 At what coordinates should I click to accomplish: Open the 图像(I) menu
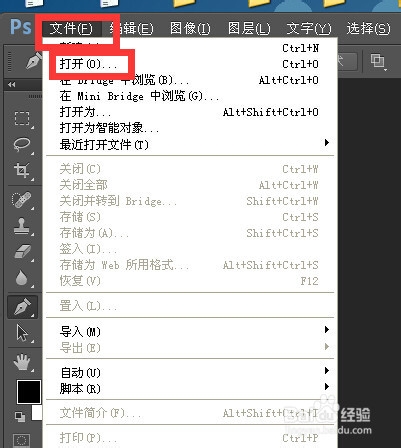(x=190, y=29)
